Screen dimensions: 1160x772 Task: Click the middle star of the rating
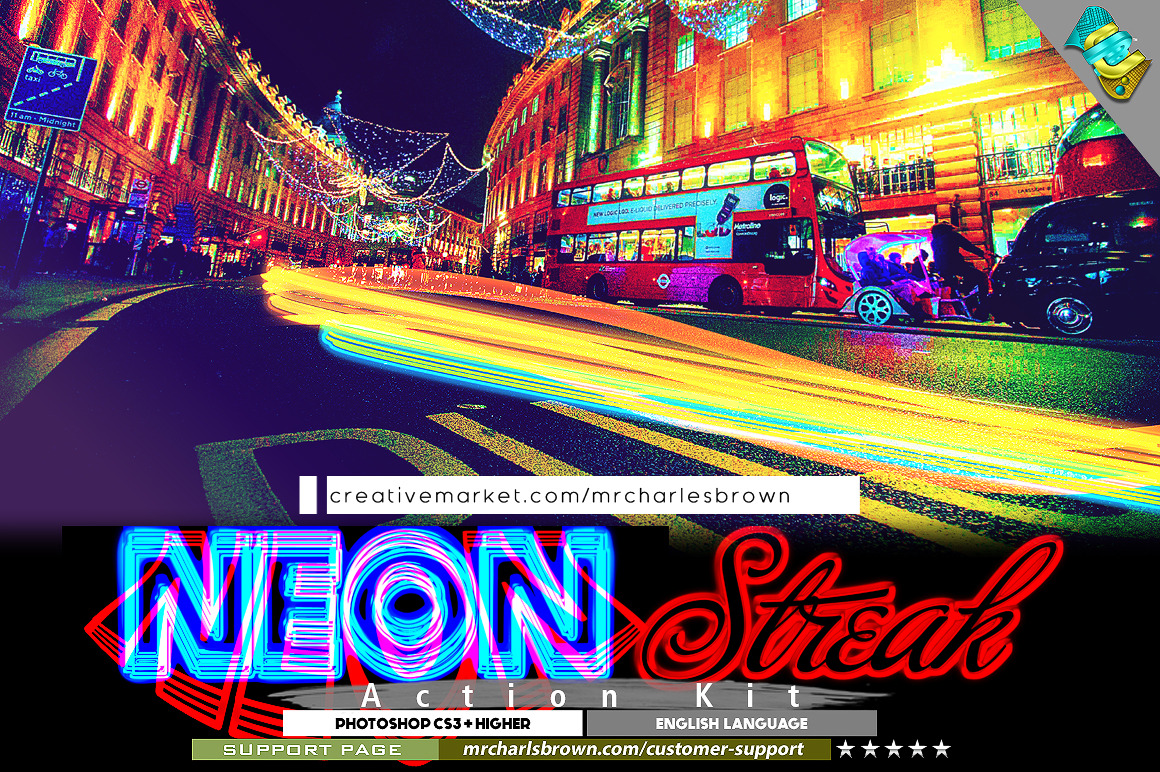pos(893,749)
